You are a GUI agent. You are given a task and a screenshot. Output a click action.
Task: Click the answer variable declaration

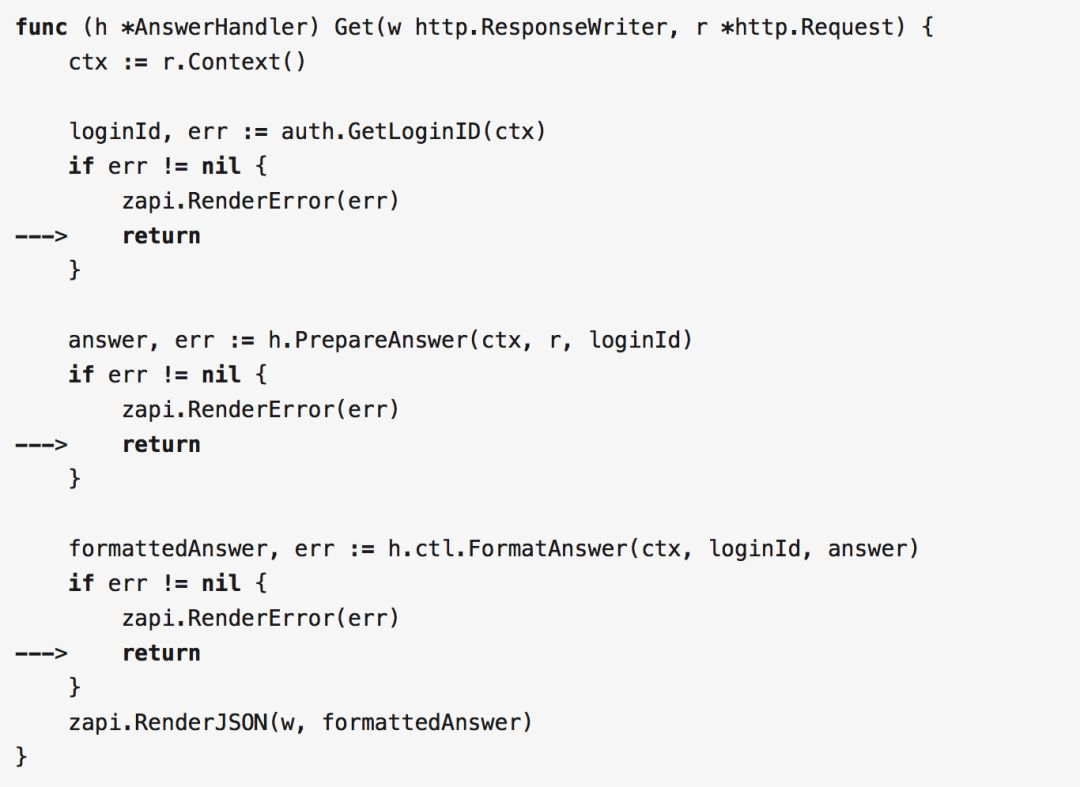(x=107, y=340)
